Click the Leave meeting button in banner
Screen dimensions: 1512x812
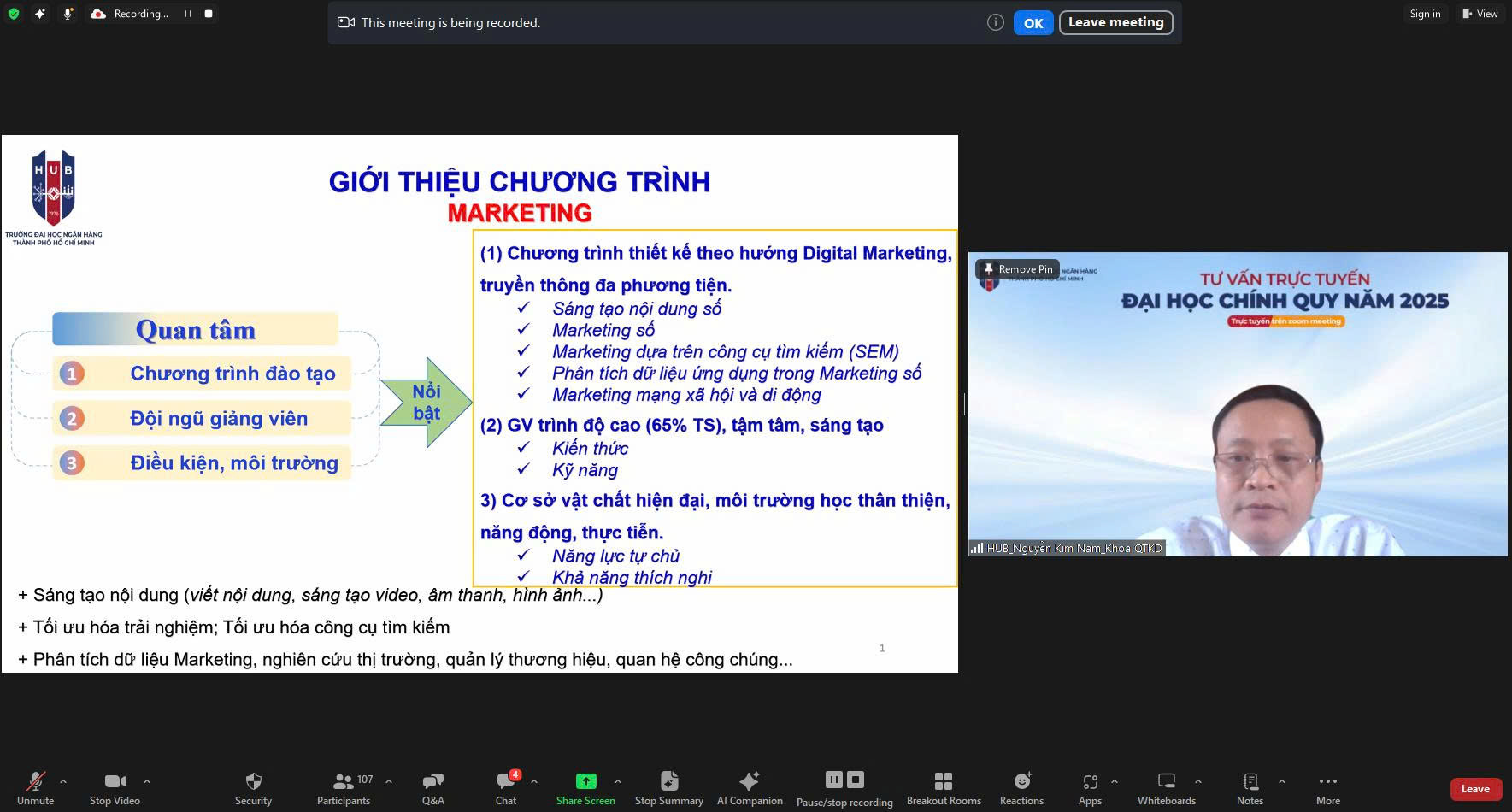(1115, 22)
